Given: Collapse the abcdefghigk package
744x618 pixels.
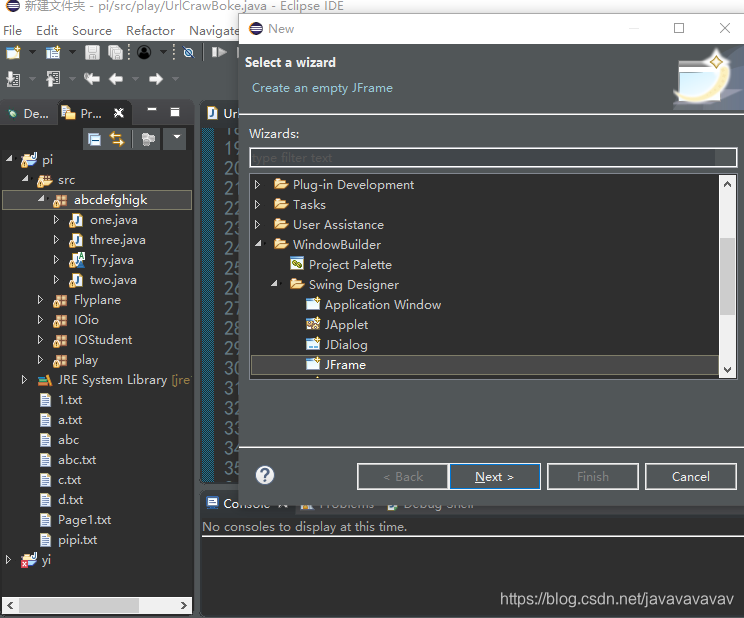Looking at the screenshot, I should pyautogui.click(x=41, y=199).
